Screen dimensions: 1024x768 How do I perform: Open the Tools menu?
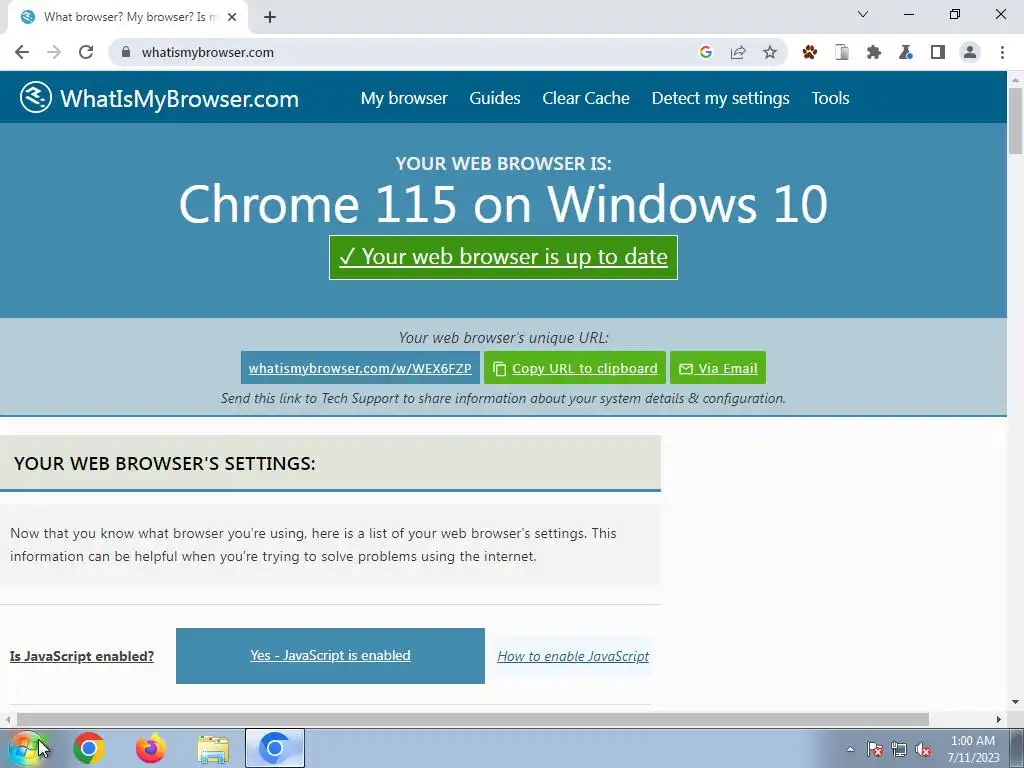830,98
